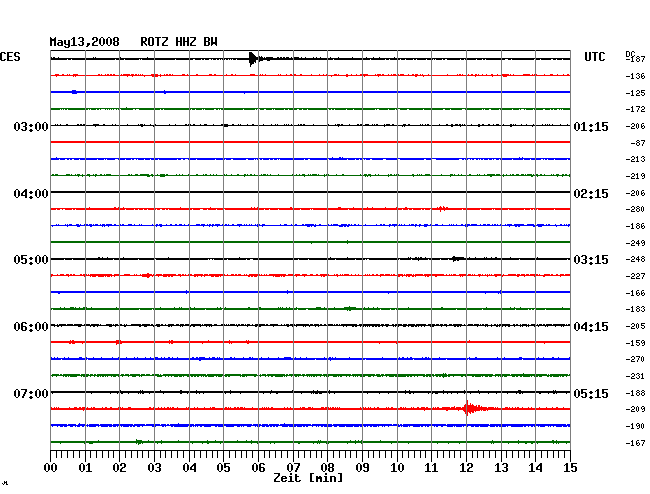The height and width of the screenshot is (494, 650).
Task: Click DC offset value -227
Action: [635, 276]
